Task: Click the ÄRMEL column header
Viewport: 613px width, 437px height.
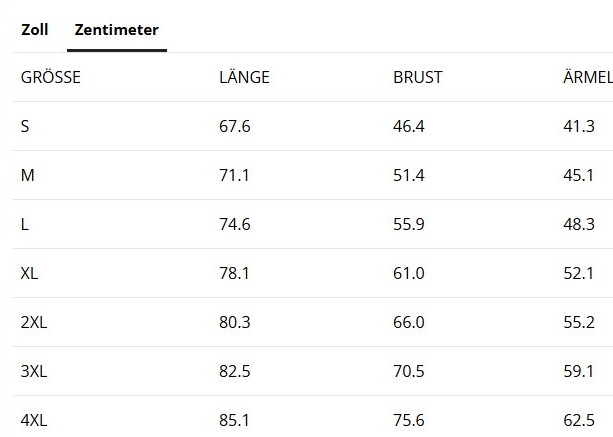Action: (588, 77)
